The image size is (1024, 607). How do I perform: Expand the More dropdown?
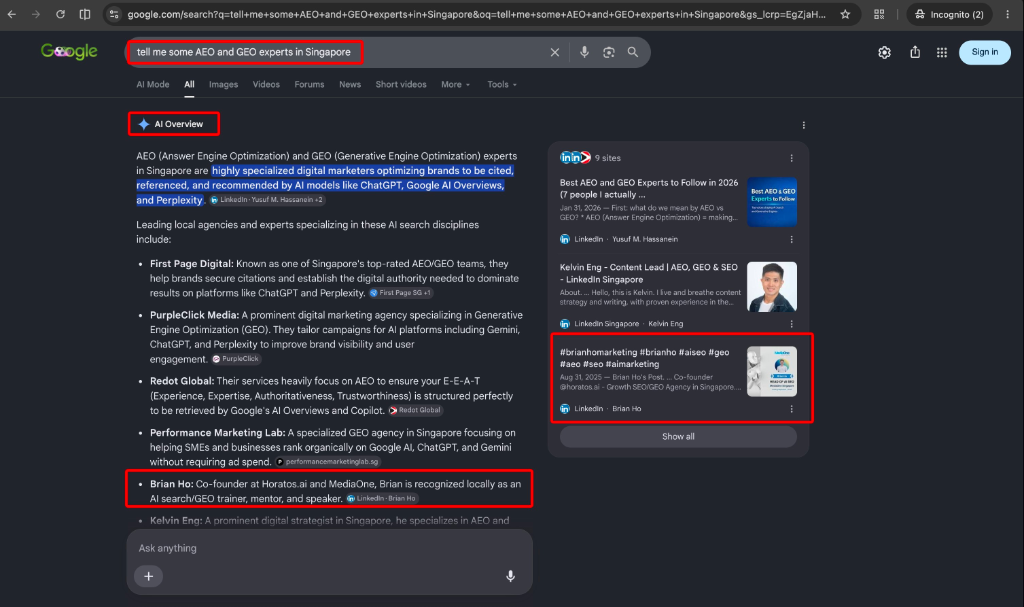click(455, 84)
